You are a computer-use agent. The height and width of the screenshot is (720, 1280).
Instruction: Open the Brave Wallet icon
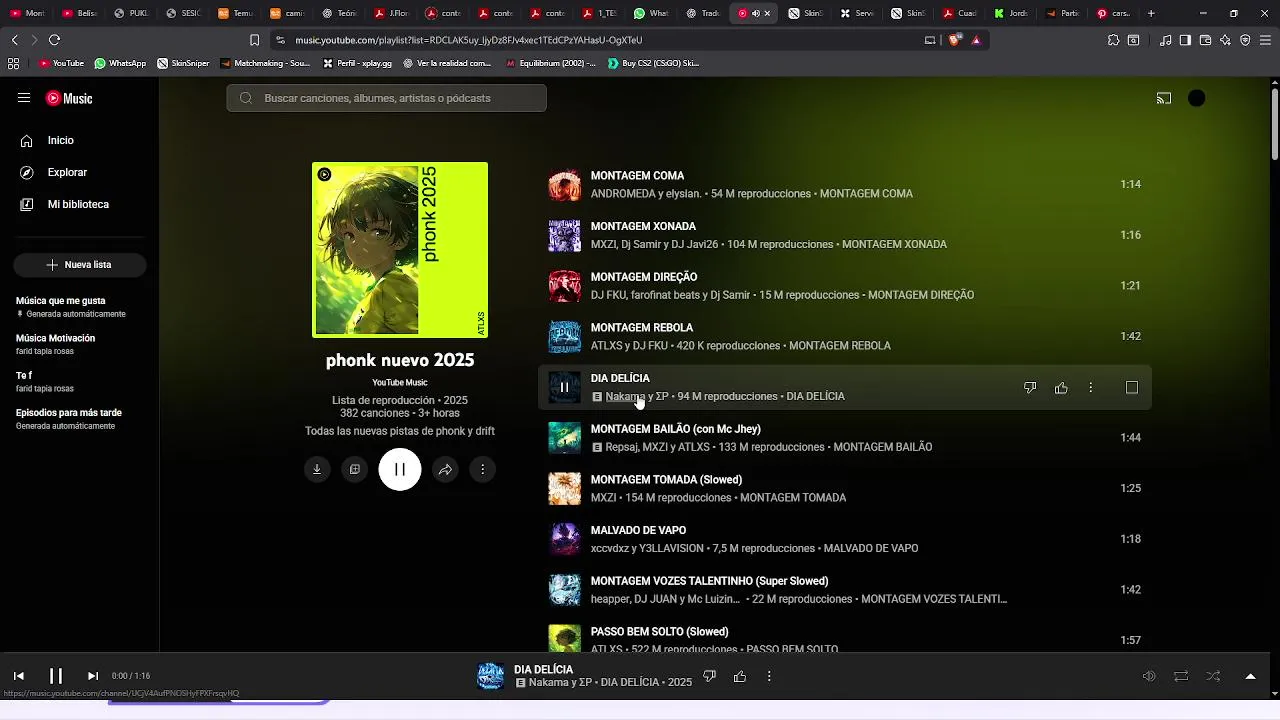click(1205, 40)
